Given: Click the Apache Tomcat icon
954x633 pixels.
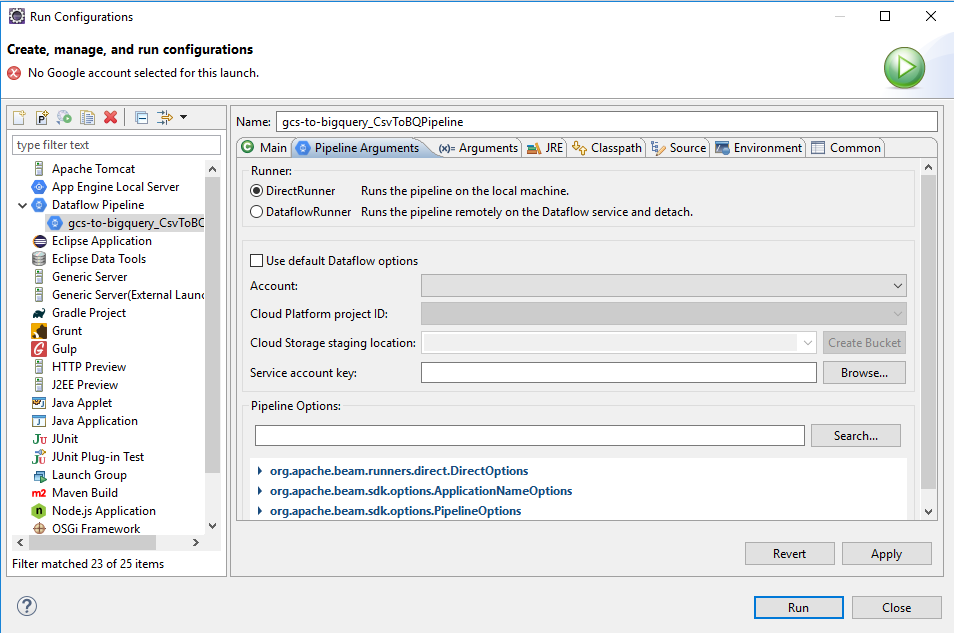Looking at the screenshot, I should point(39,169).
